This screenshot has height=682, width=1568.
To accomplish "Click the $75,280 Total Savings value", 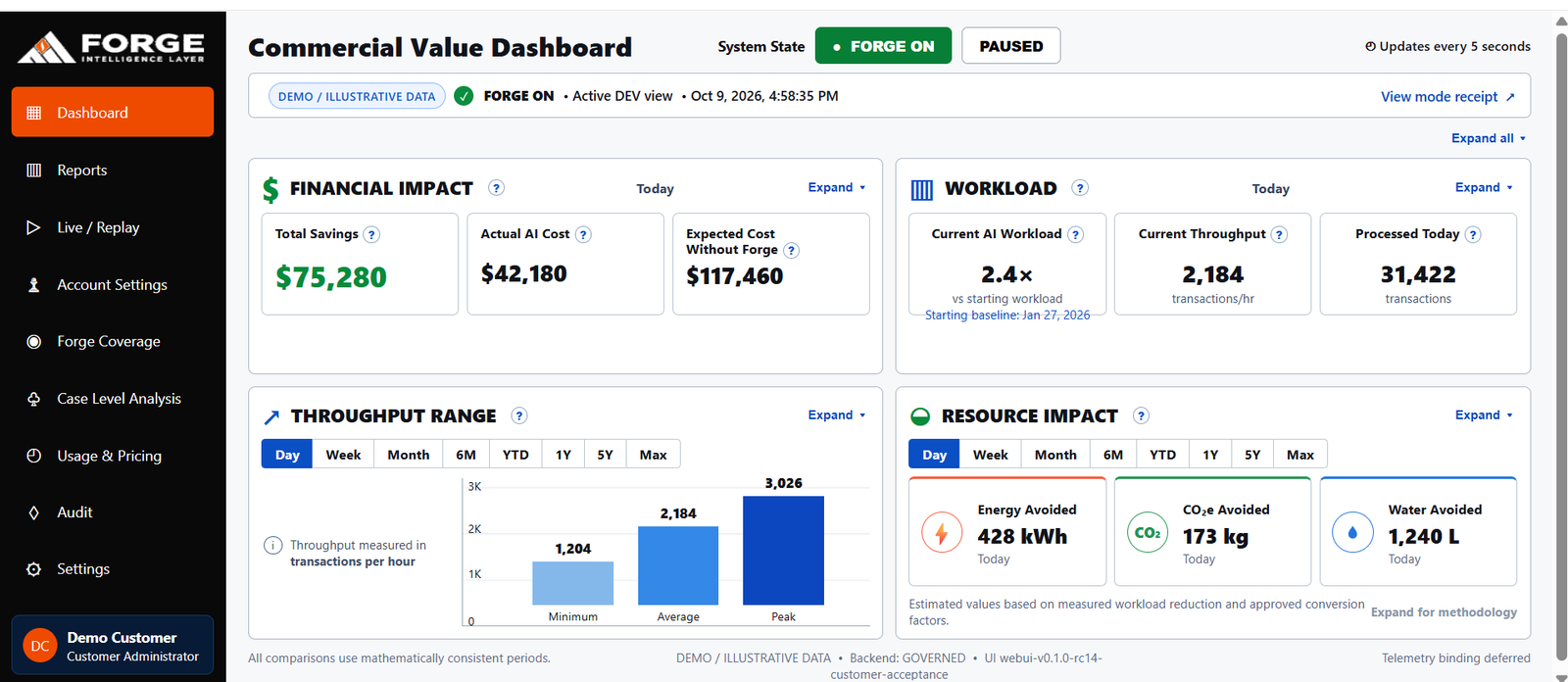I will click(331, 277).
